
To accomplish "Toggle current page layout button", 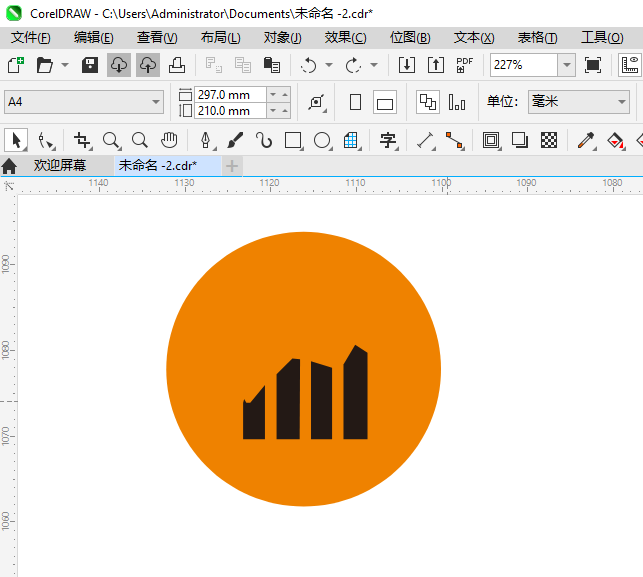I will pos(457,102).
